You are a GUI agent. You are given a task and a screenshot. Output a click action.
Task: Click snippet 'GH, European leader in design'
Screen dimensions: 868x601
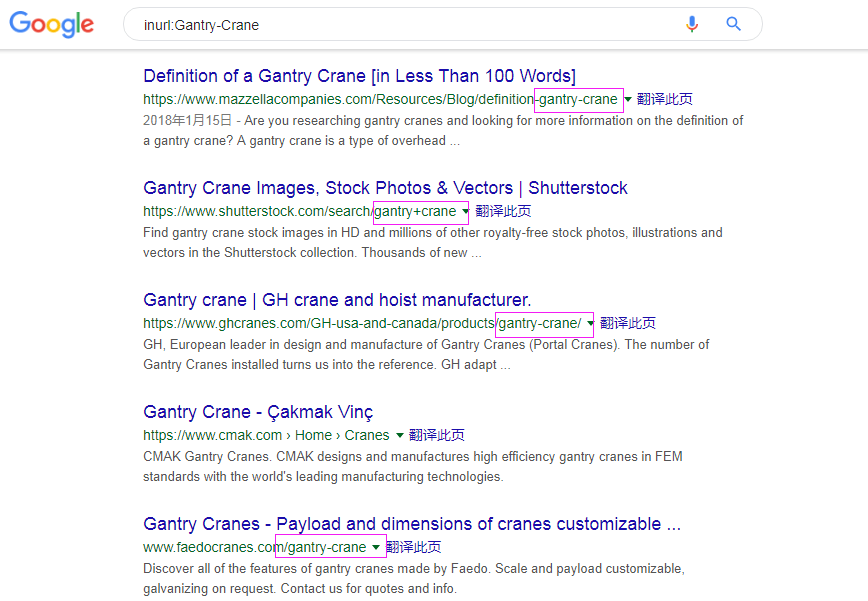(x=426, y=355)
